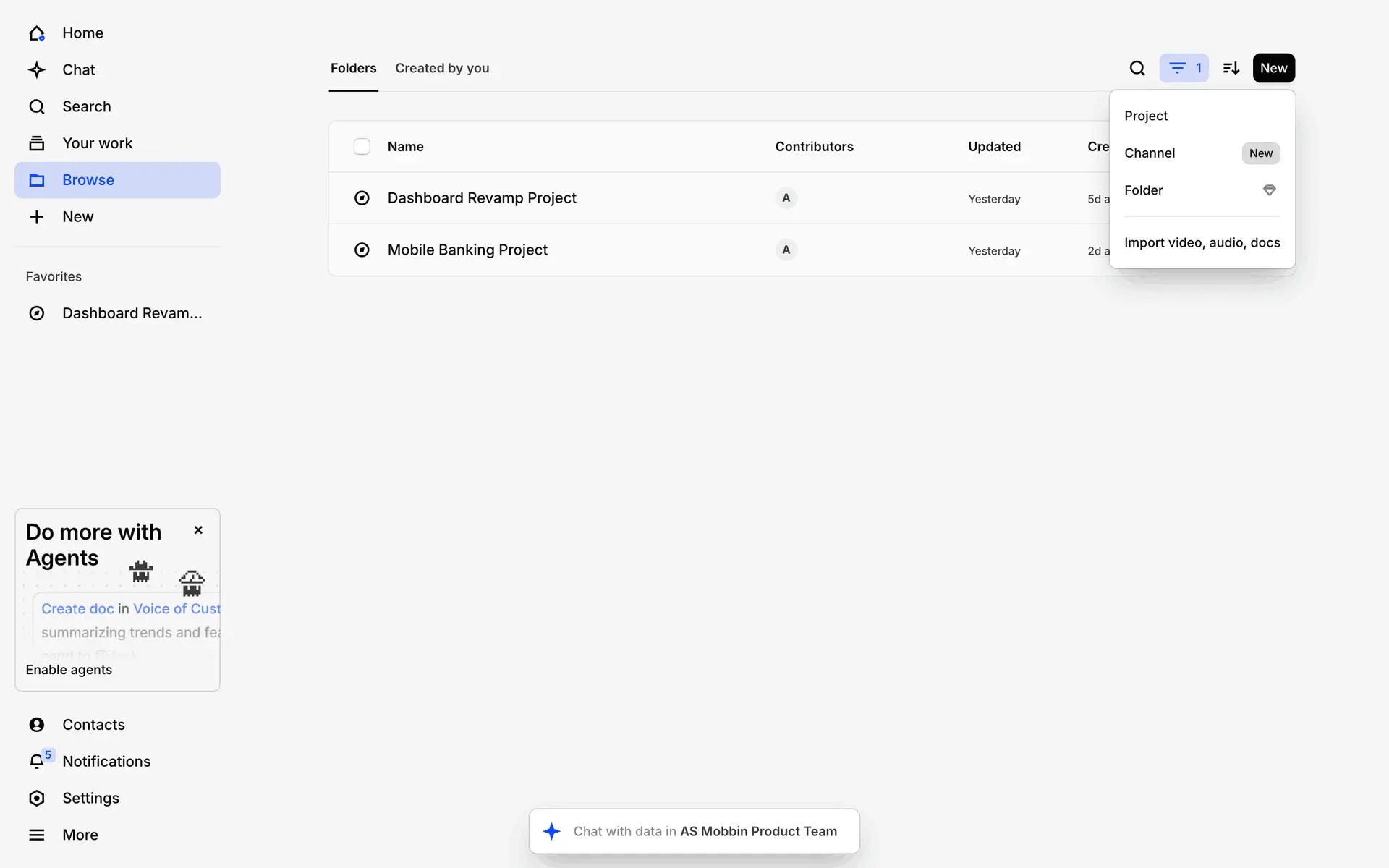Open the filter button showing 1
1389x868 pixels.
[1184, 68]
